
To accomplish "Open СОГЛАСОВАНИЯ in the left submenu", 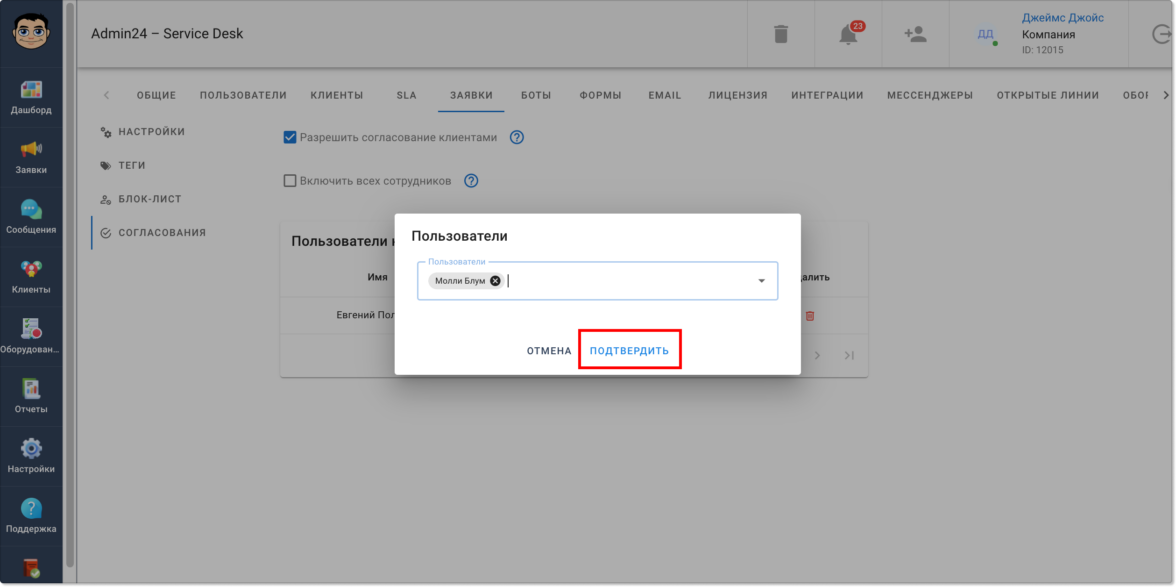I will pyautogui.click(x=153, y=233).
